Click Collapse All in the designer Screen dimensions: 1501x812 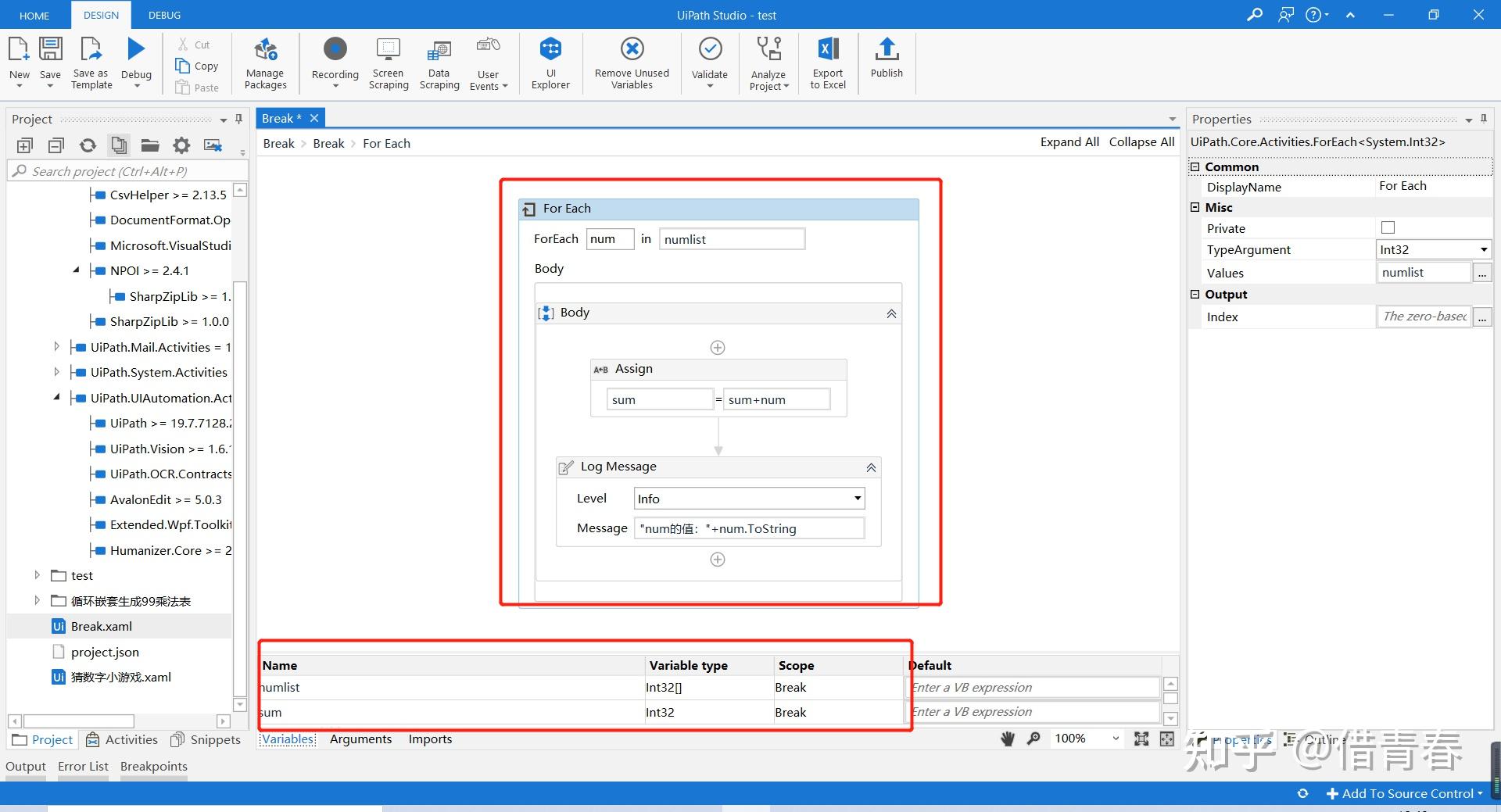tap(1141, 141)
